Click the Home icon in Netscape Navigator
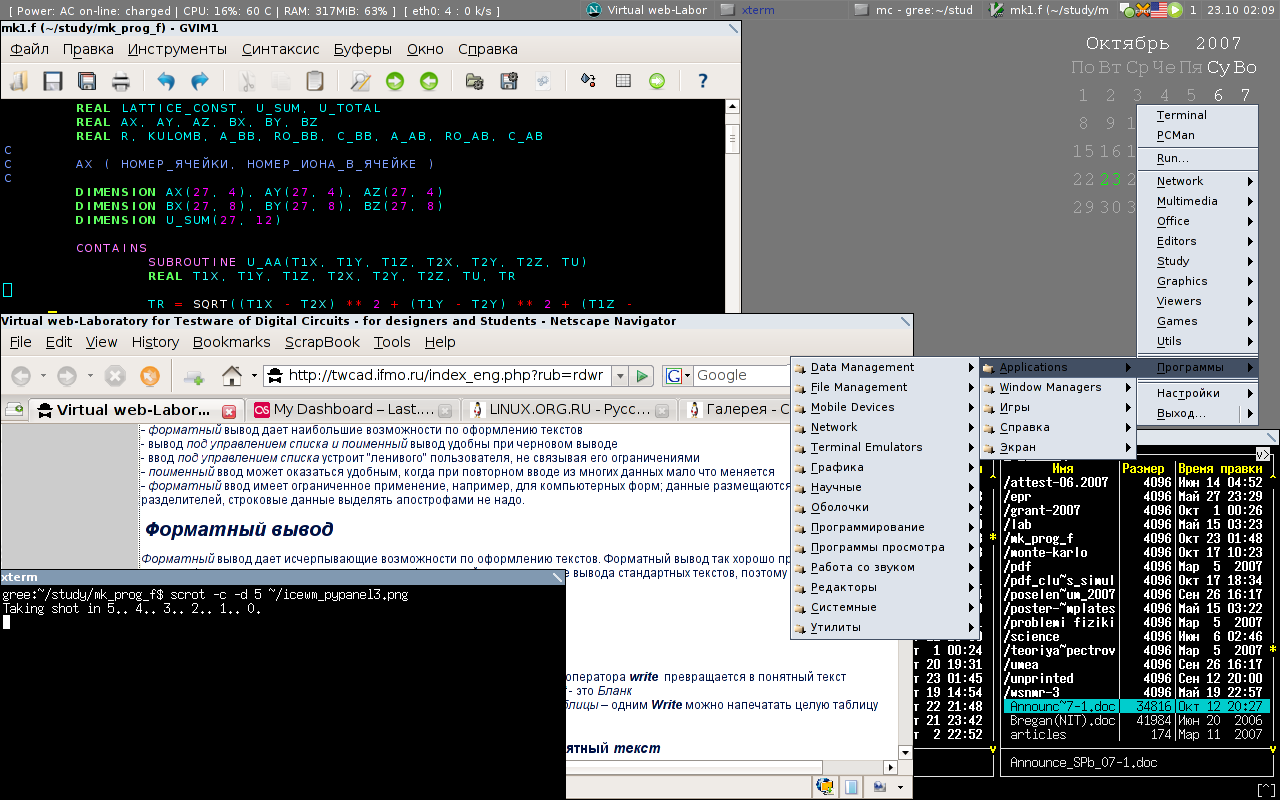The height and width of the screenshot is (800, 1280). coord(232,376)
